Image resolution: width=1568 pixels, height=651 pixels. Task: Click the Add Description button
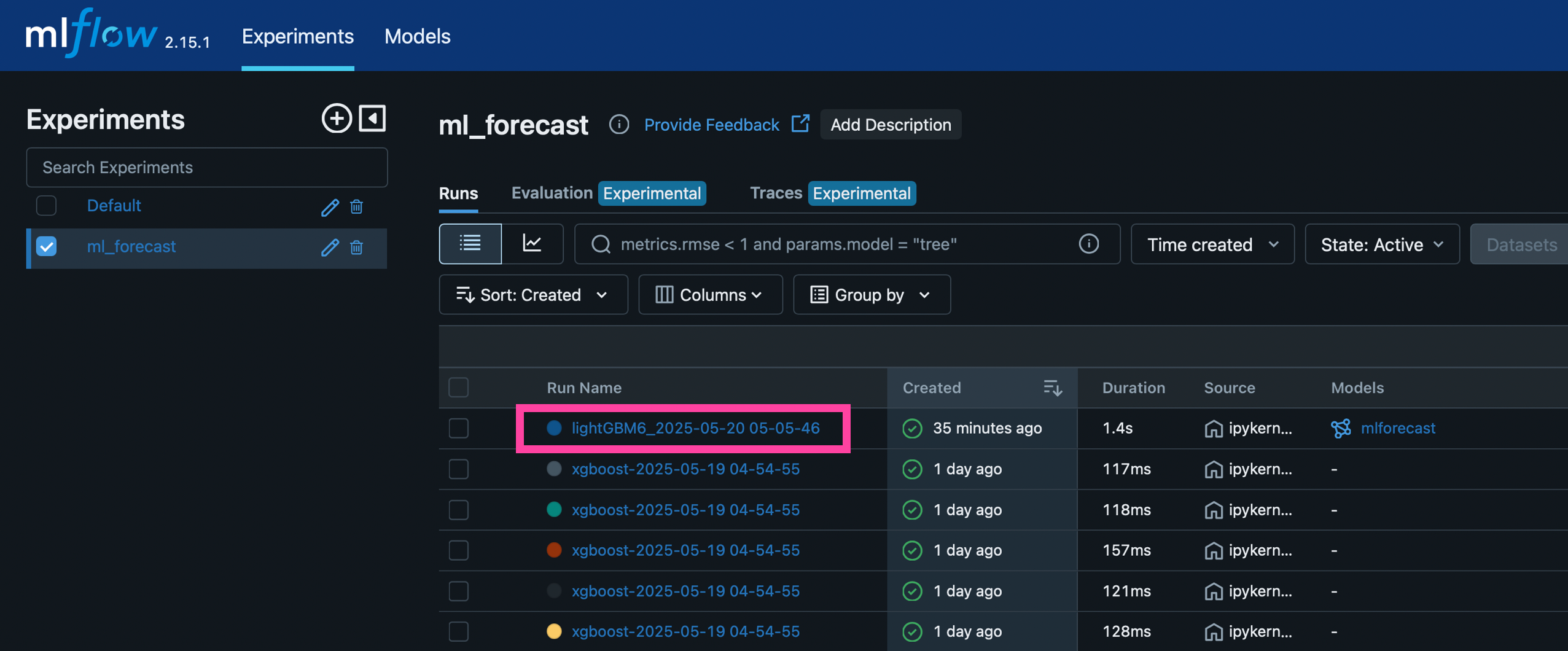tap(890, 124)
